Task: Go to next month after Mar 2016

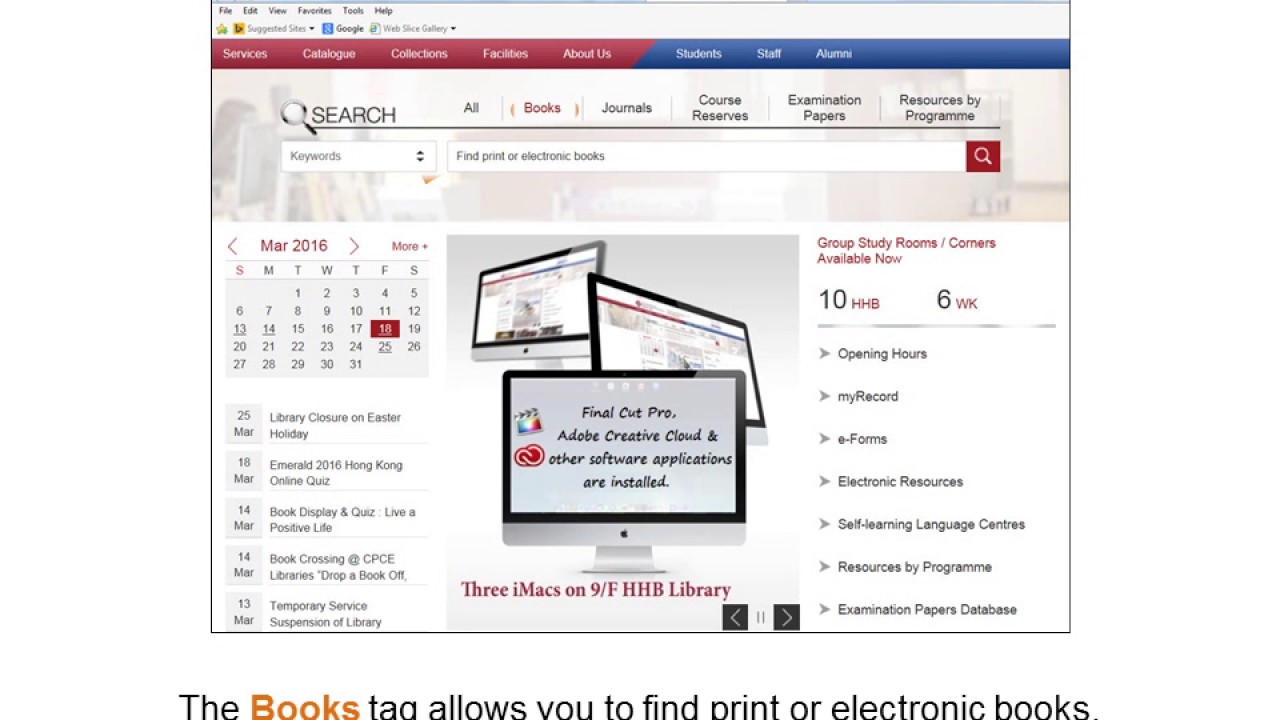Action: (353, 246)
